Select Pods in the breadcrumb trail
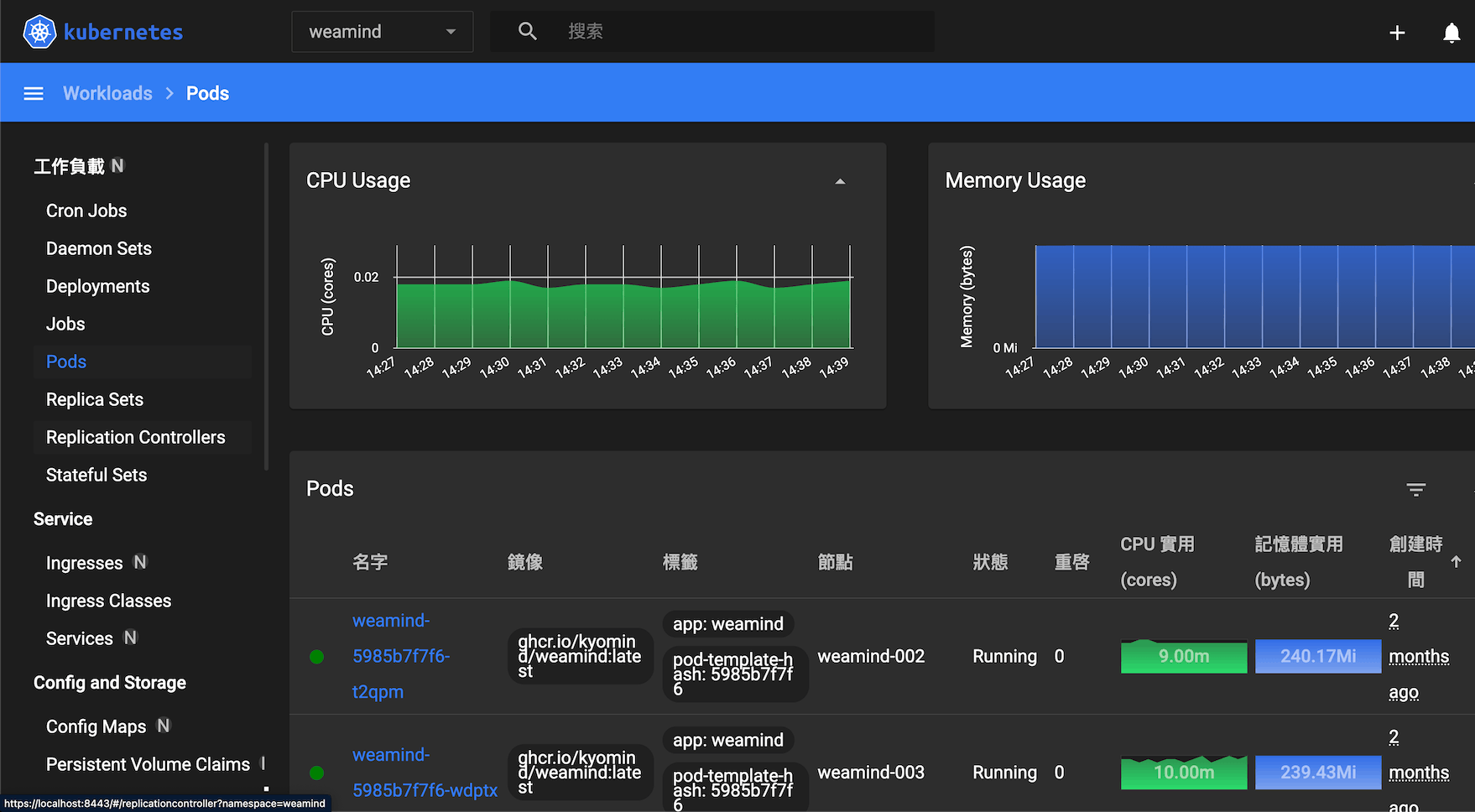1475x812 pixels. point(207,93)
